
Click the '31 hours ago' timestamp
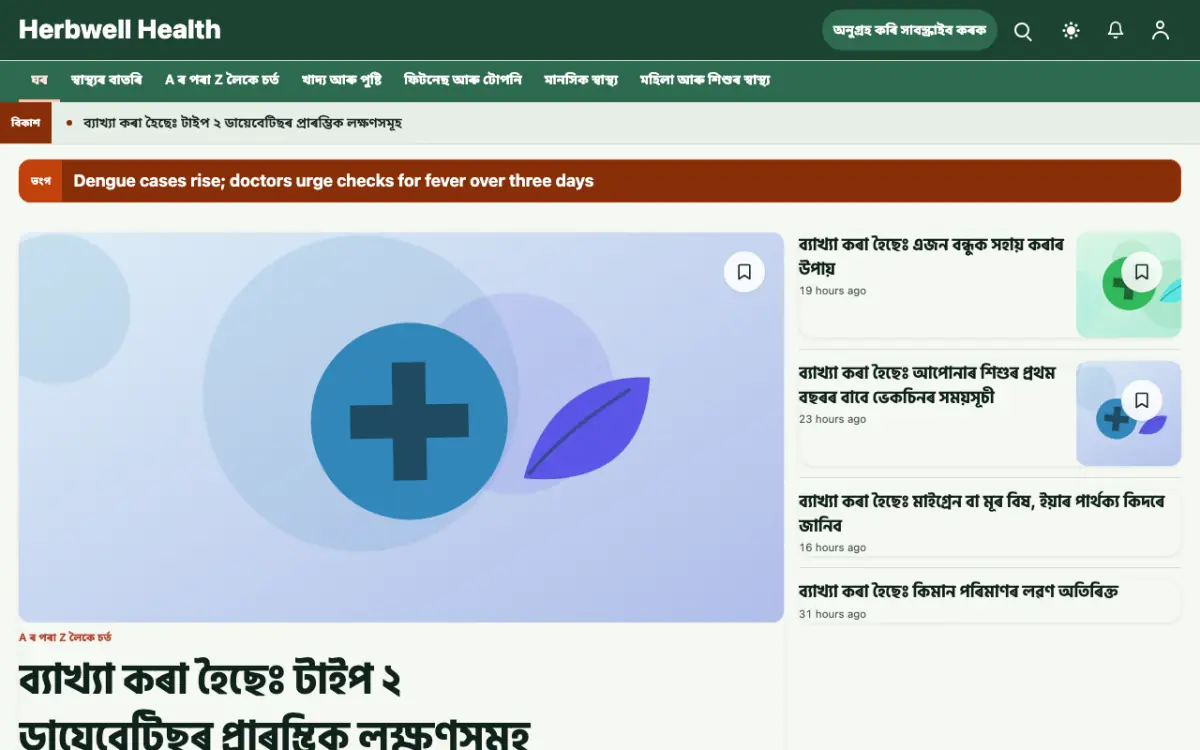[x=832, y=614]
